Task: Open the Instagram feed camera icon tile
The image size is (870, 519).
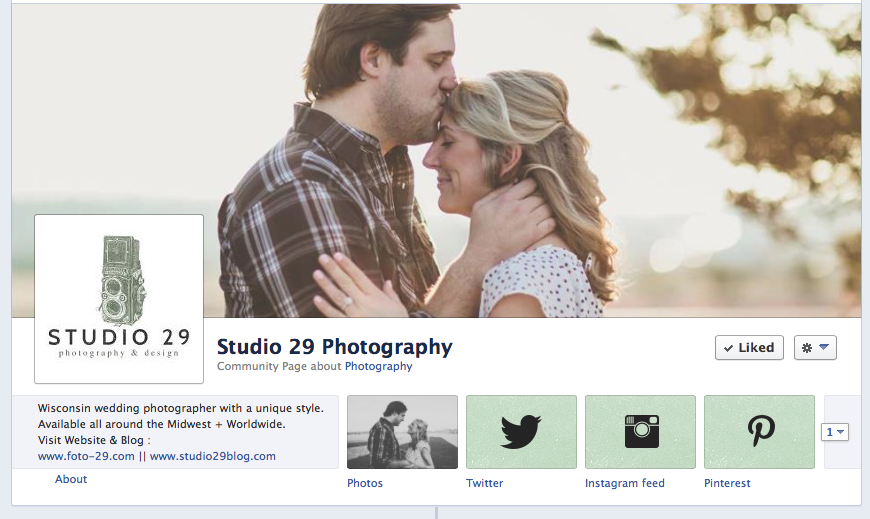Action: click(x=640, y=432)
